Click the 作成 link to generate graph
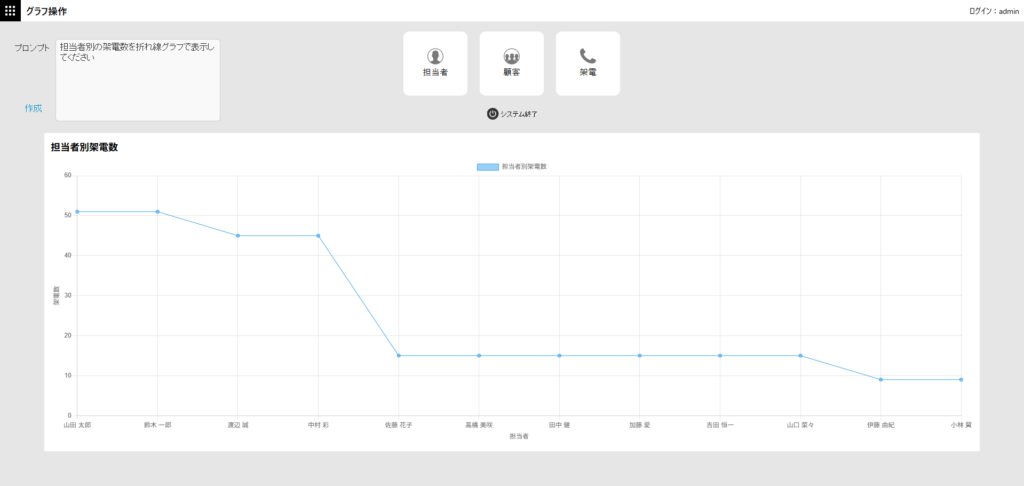1024x486 pixels. pyautogui.click(x=33, y=108)
